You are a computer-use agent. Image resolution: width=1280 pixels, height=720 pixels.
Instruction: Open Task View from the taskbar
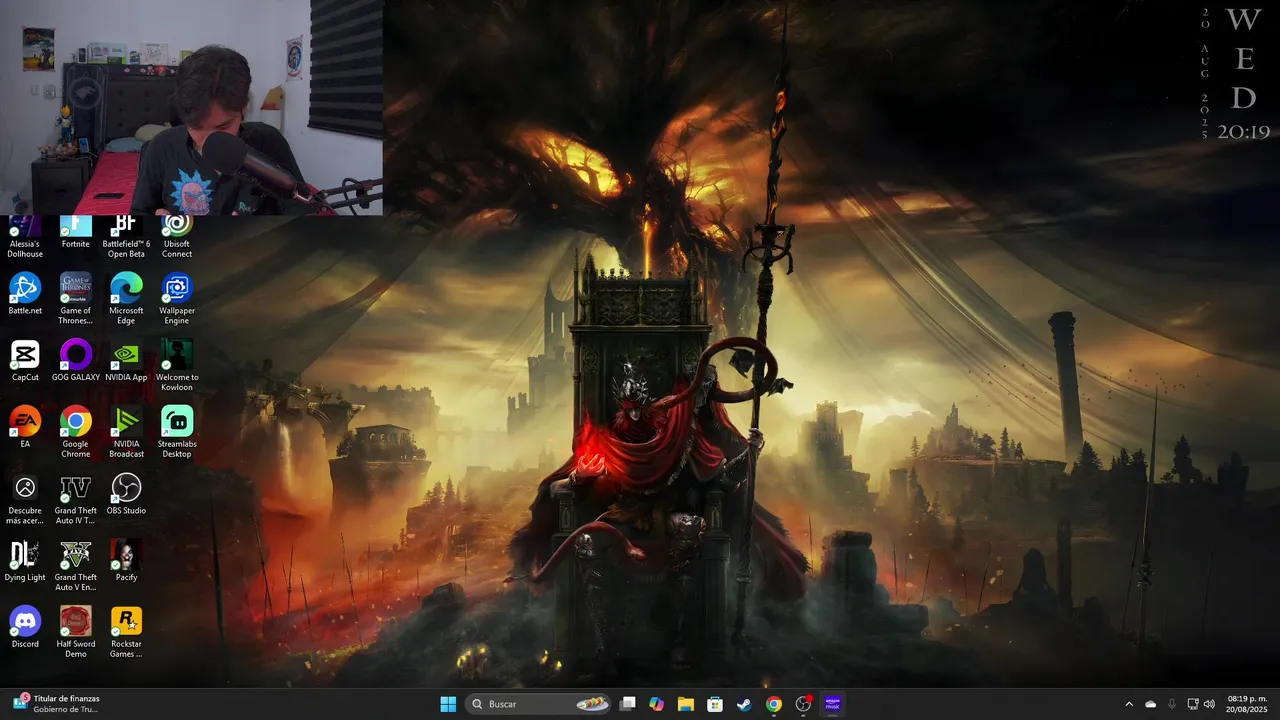(x=628, y=704)
